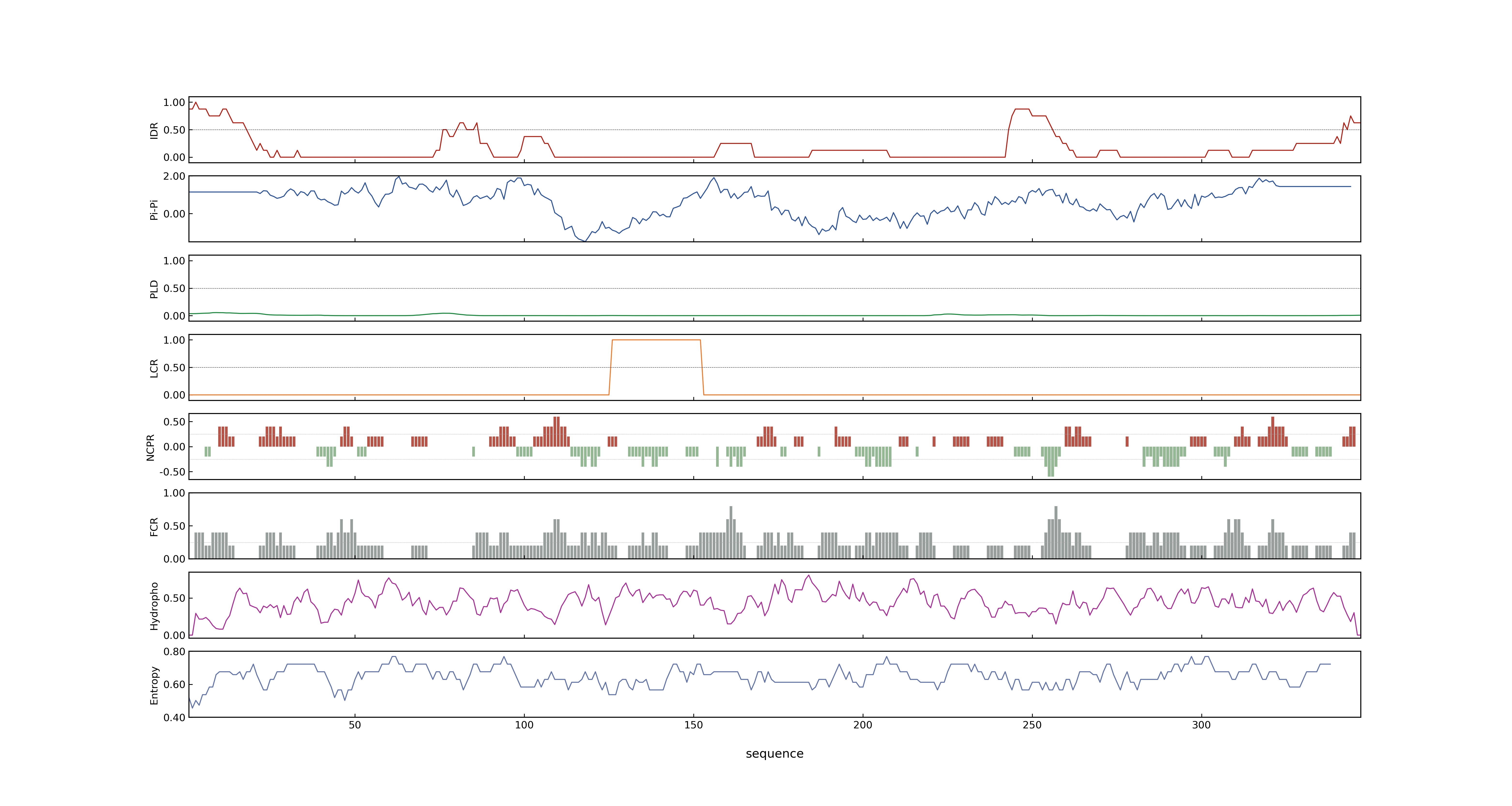Select the LCR axis label
Viewport: 1512px width, 806px height.
(x=154, y=368)
